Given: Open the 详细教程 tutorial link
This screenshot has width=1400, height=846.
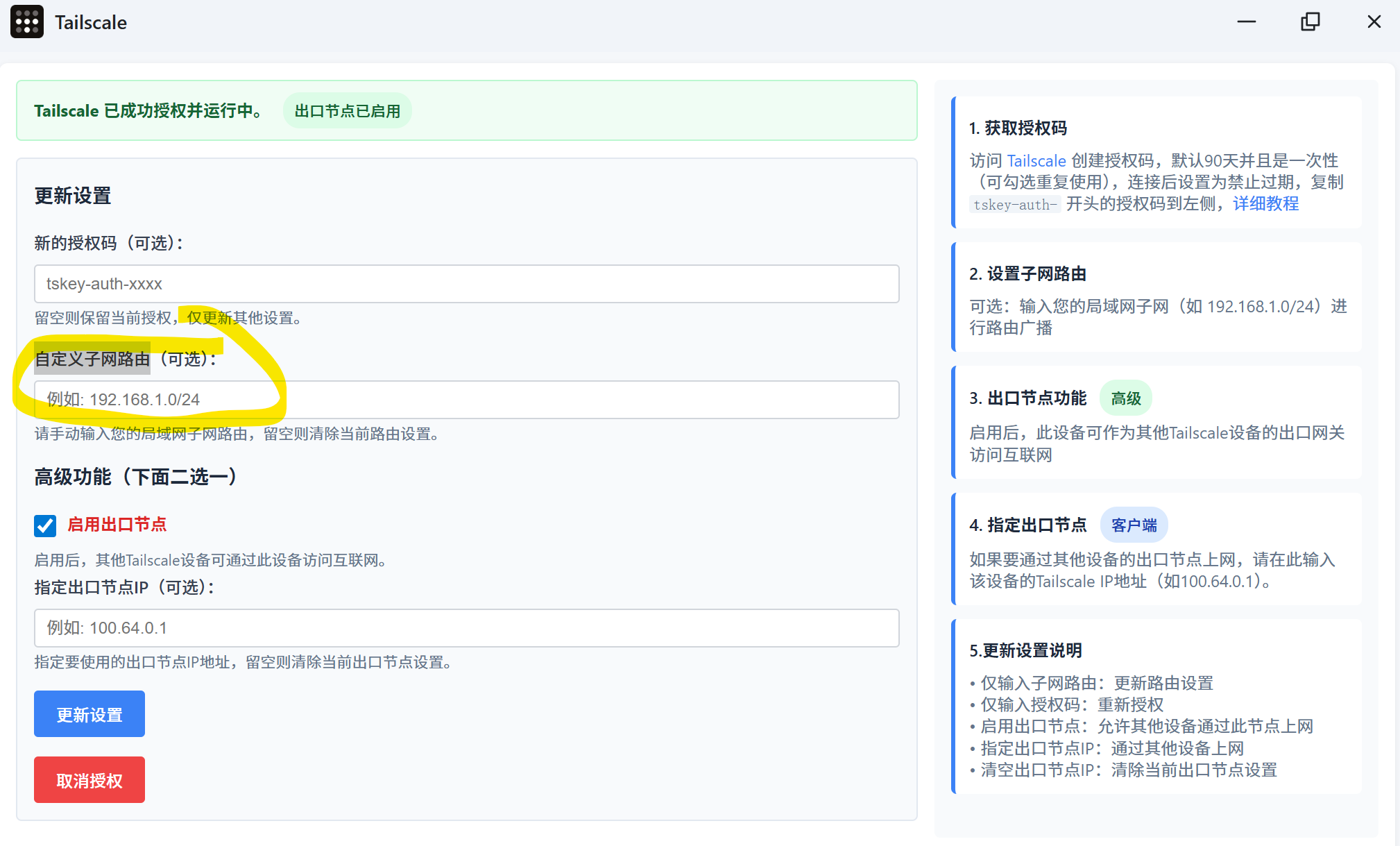Looking at the screenshot, I should (x=1265, y=204).
